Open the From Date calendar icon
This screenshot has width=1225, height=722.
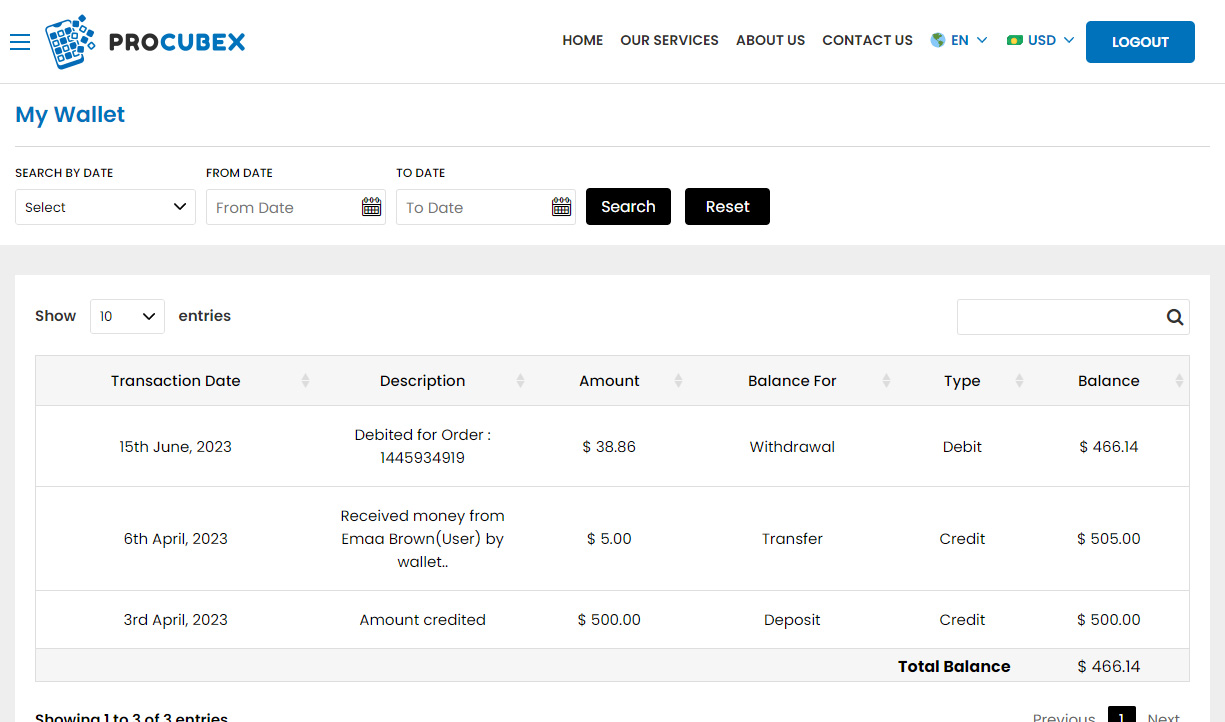pyautogui.click(x=371, y=207)
